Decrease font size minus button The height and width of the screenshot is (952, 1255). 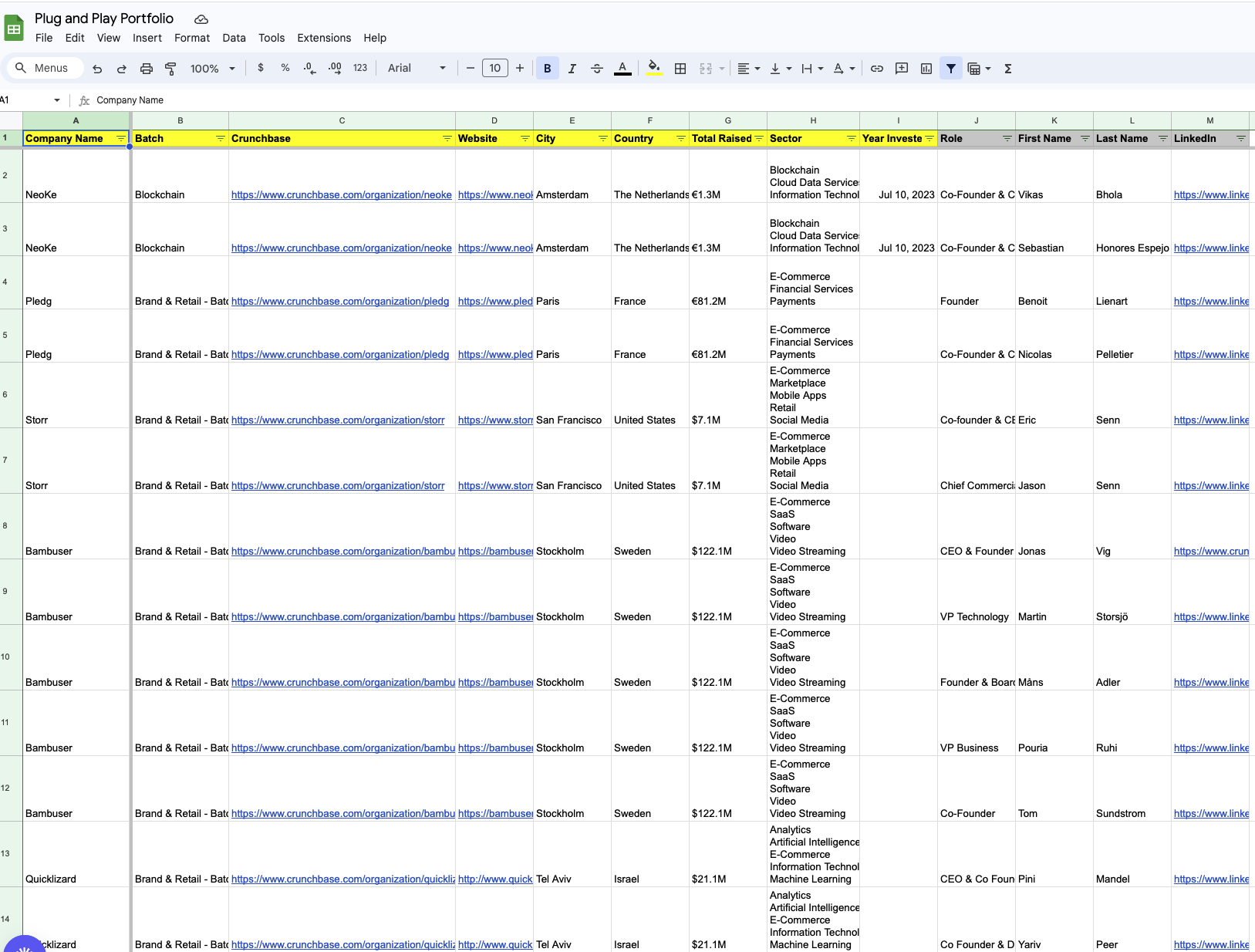pyautogui.click(x=471, y=68)
